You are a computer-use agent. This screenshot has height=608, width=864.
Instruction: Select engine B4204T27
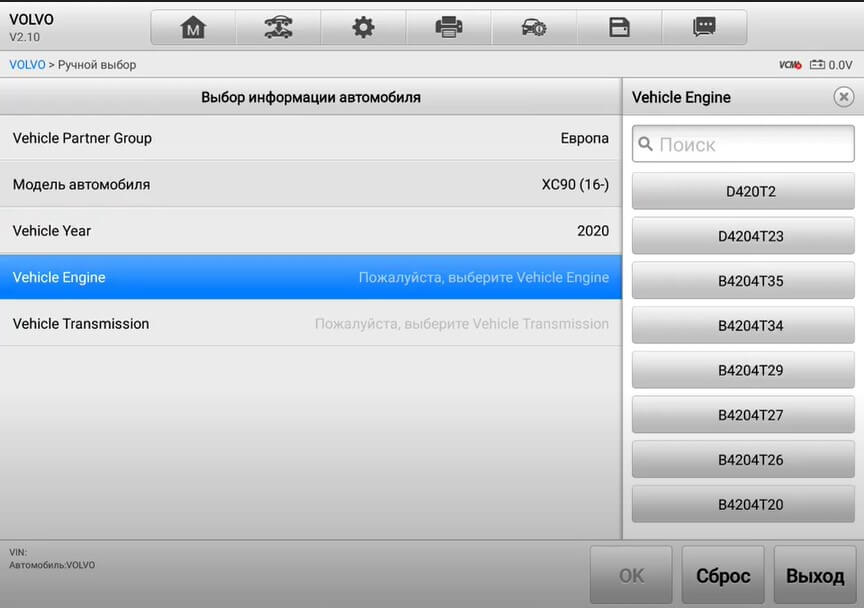(743, 415)
